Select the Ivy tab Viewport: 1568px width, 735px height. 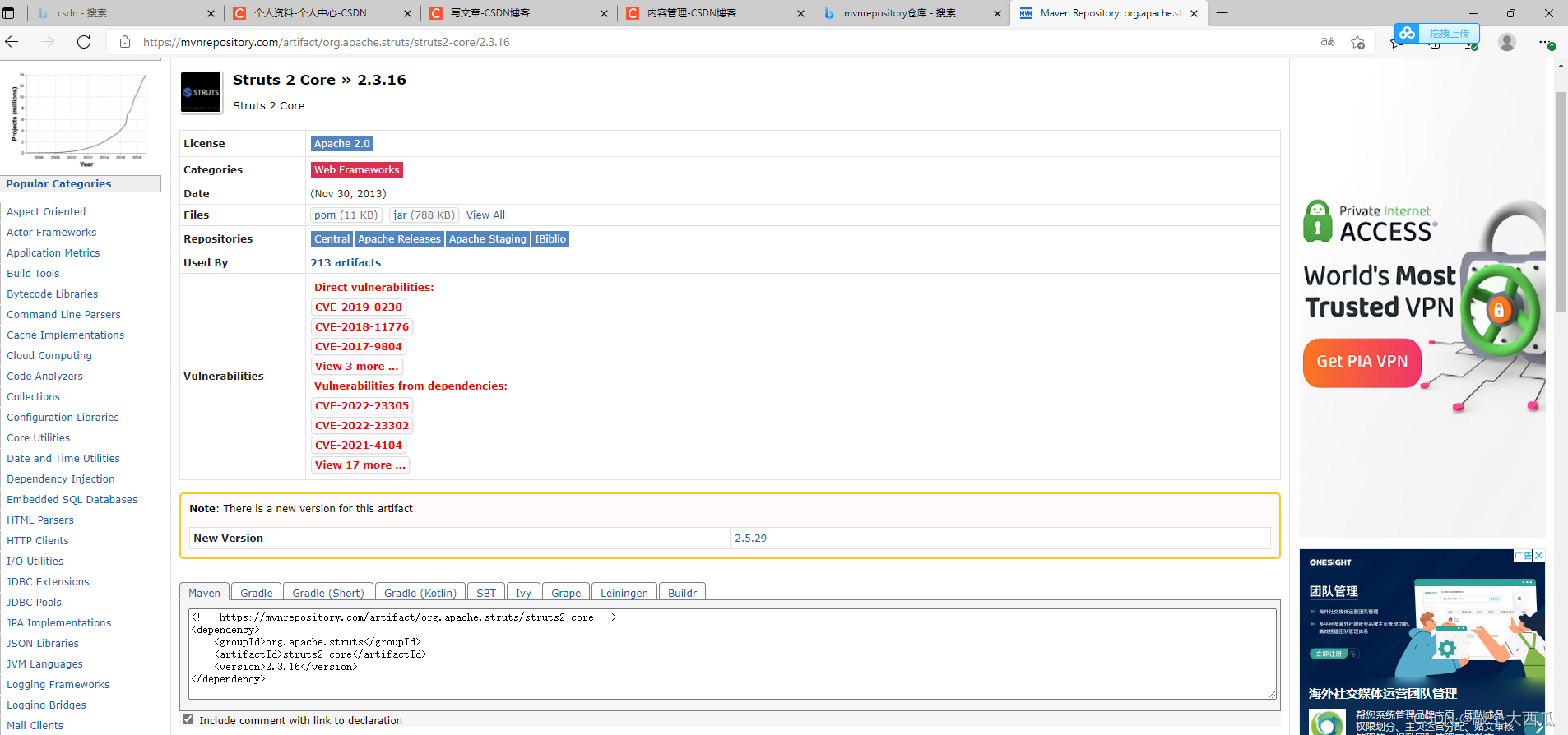tap(523, 593)
